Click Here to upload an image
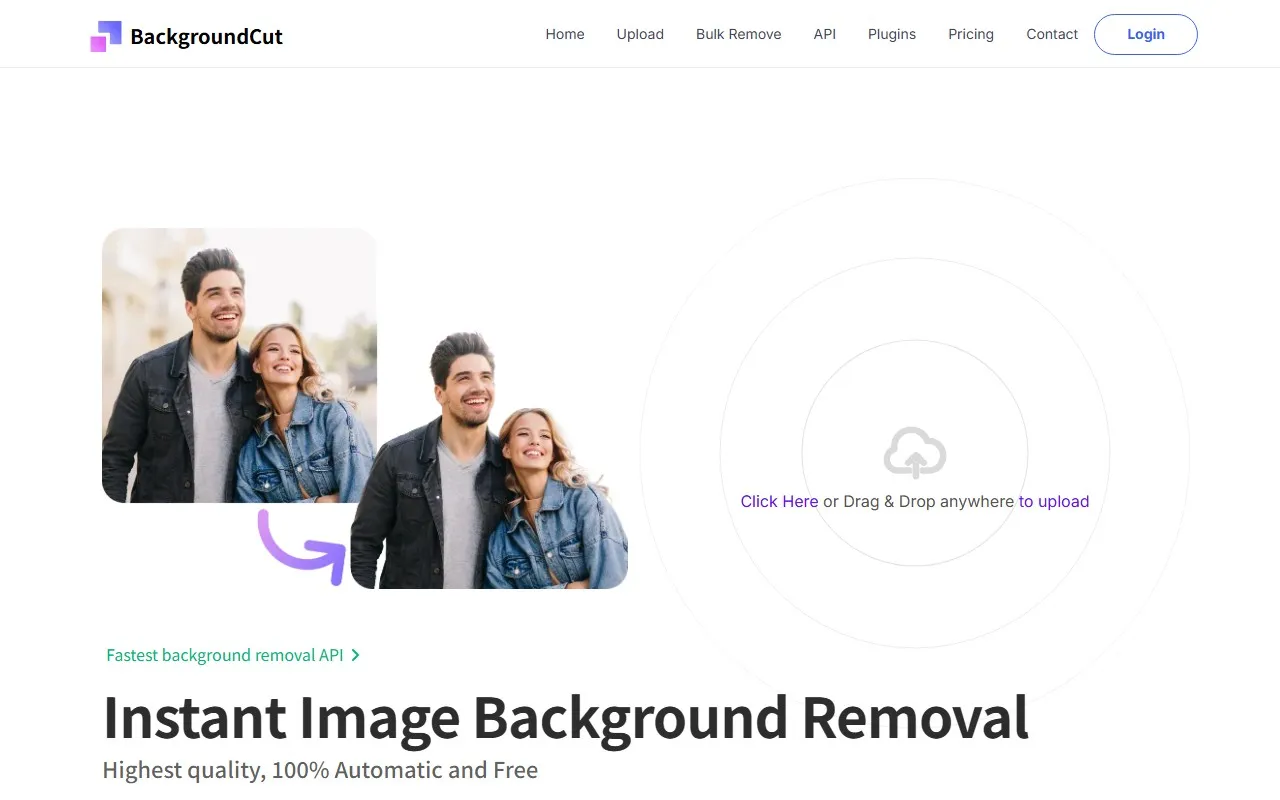Viewport: 1280px width, 800px height. tap(780, 501)
